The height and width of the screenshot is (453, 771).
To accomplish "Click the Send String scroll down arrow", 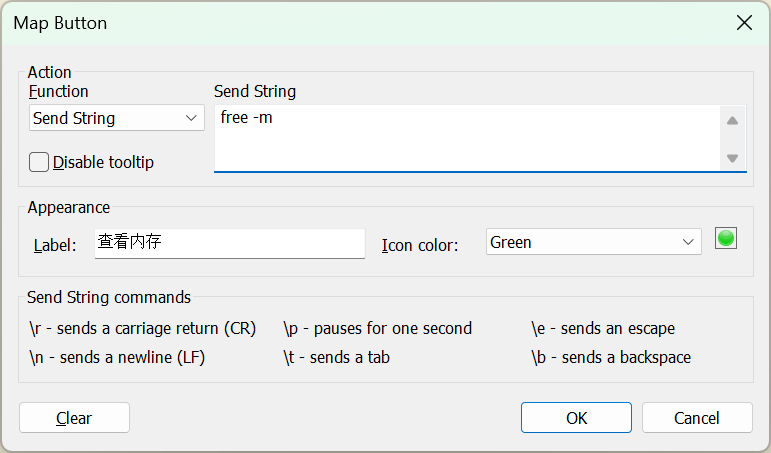I will click(732, 158).
